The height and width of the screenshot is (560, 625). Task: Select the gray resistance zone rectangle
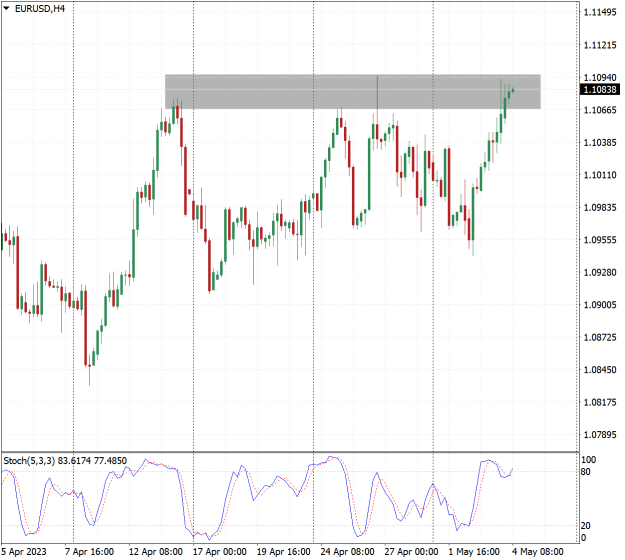click(x=353, y=91)
